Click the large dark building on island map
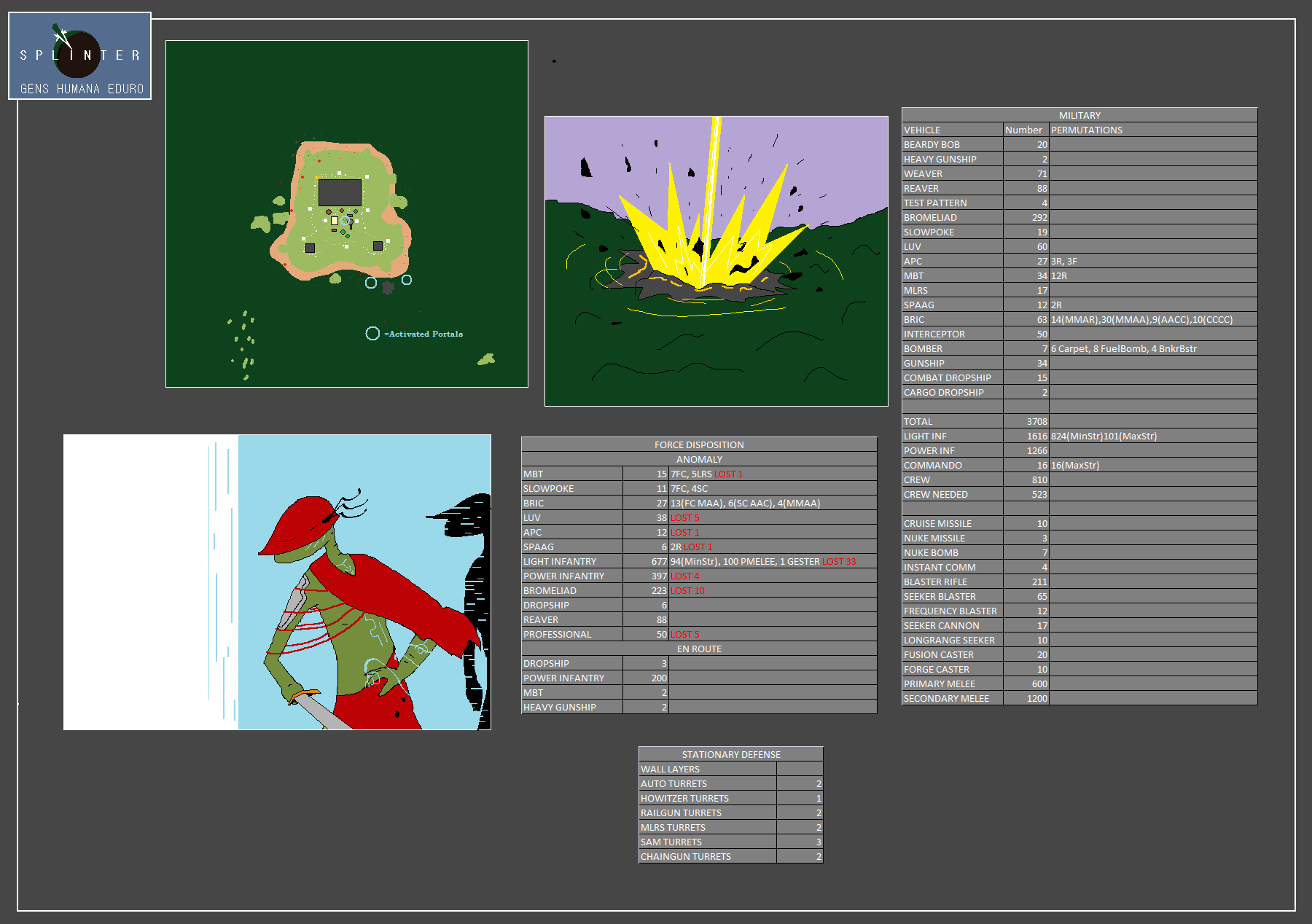Viewport: 1312px width, 924px height. point(340,192)
